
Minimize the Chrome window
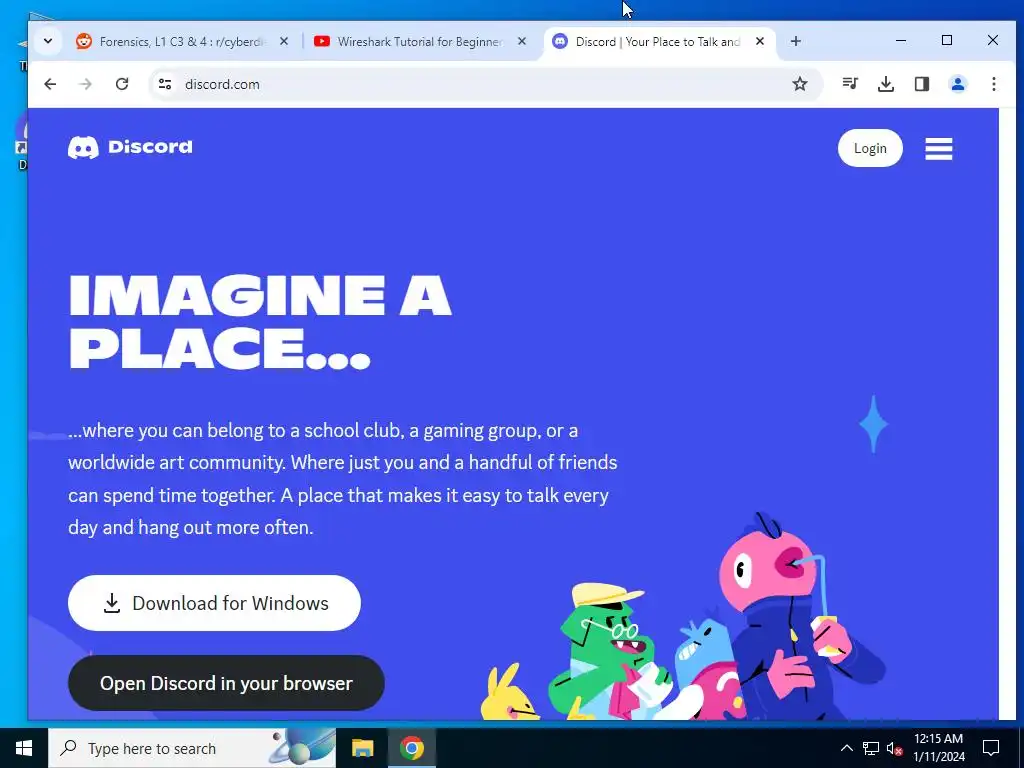pos(901,40)
